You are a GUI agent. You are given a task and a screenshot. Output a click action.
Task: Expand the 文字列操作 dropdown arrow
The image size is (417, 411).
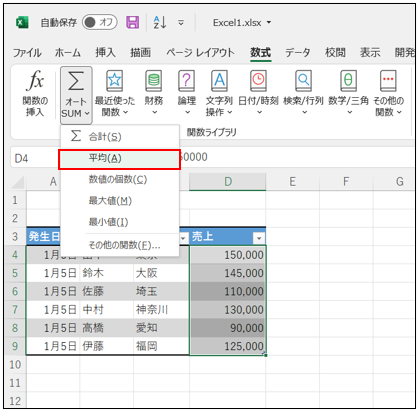(x=230, y=112)
